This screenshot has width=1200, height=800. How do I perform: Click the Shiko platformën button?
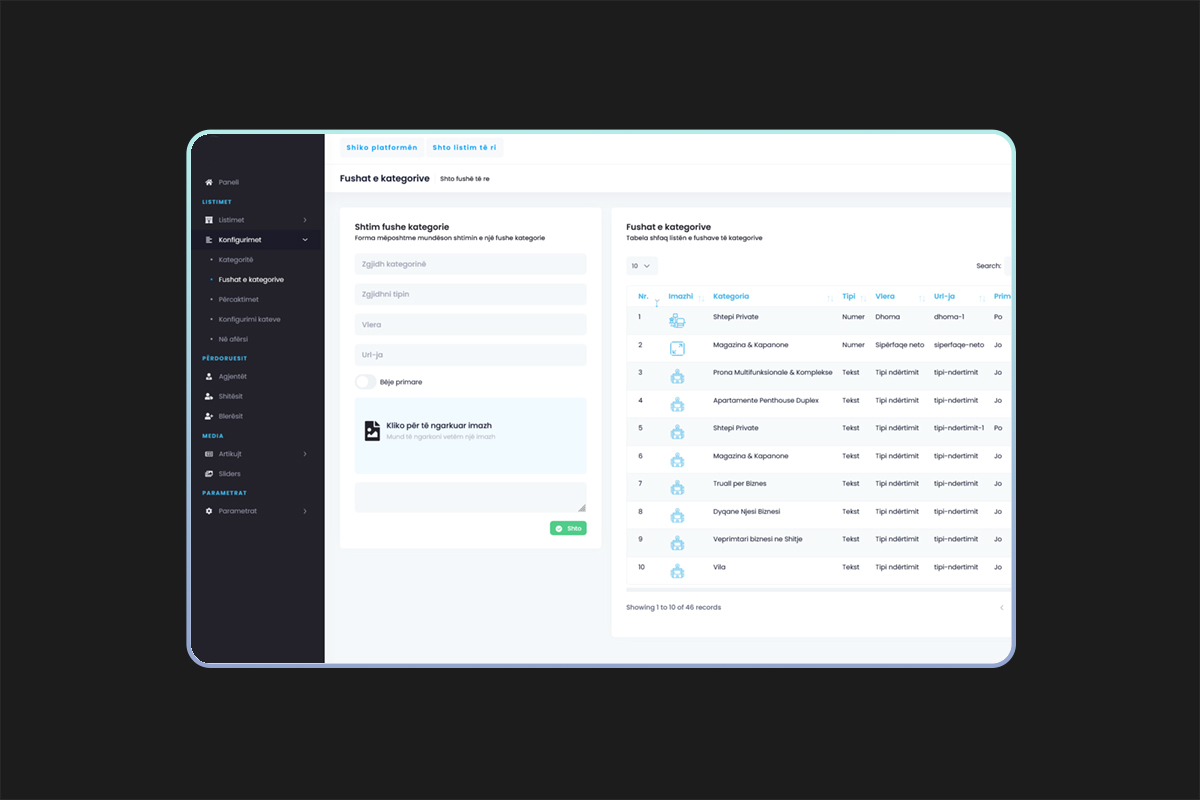[381, 148]
